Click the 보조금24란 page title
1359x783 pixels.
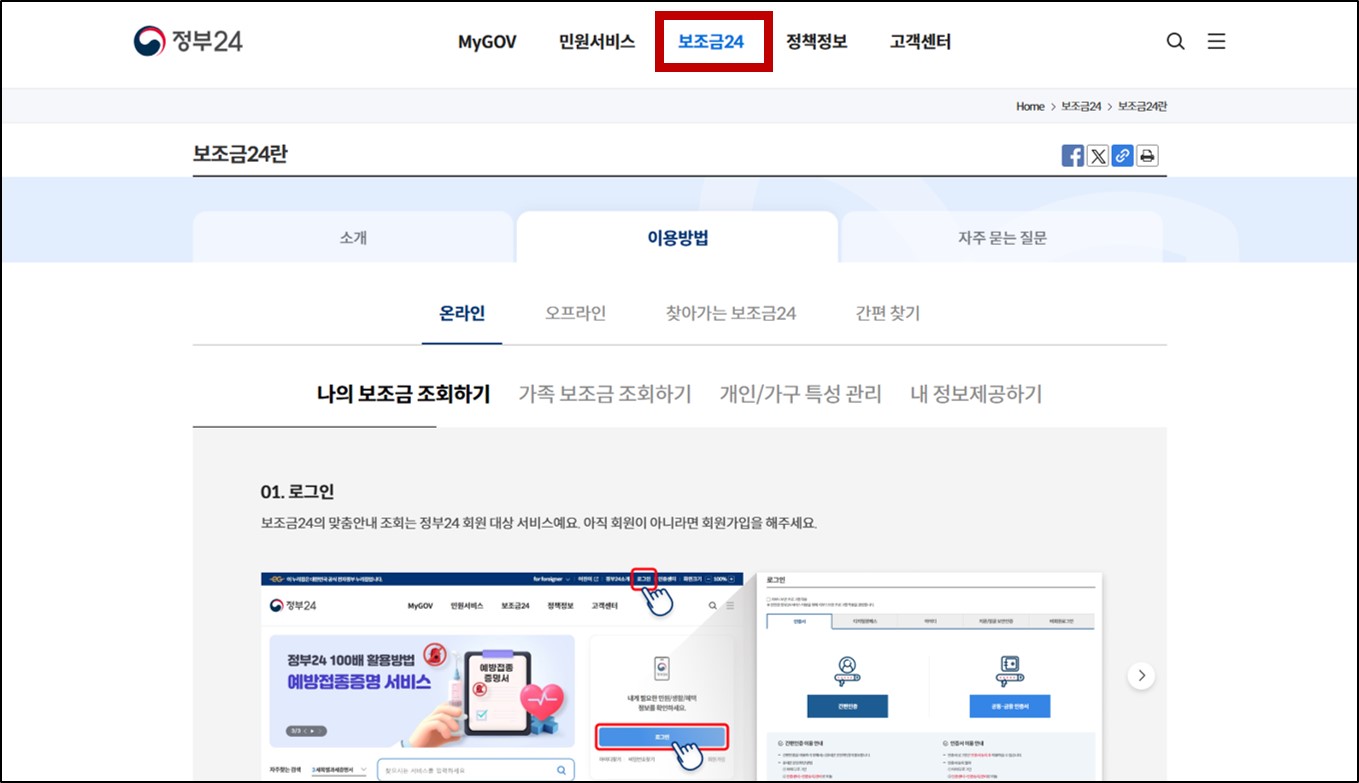point(240,154)
